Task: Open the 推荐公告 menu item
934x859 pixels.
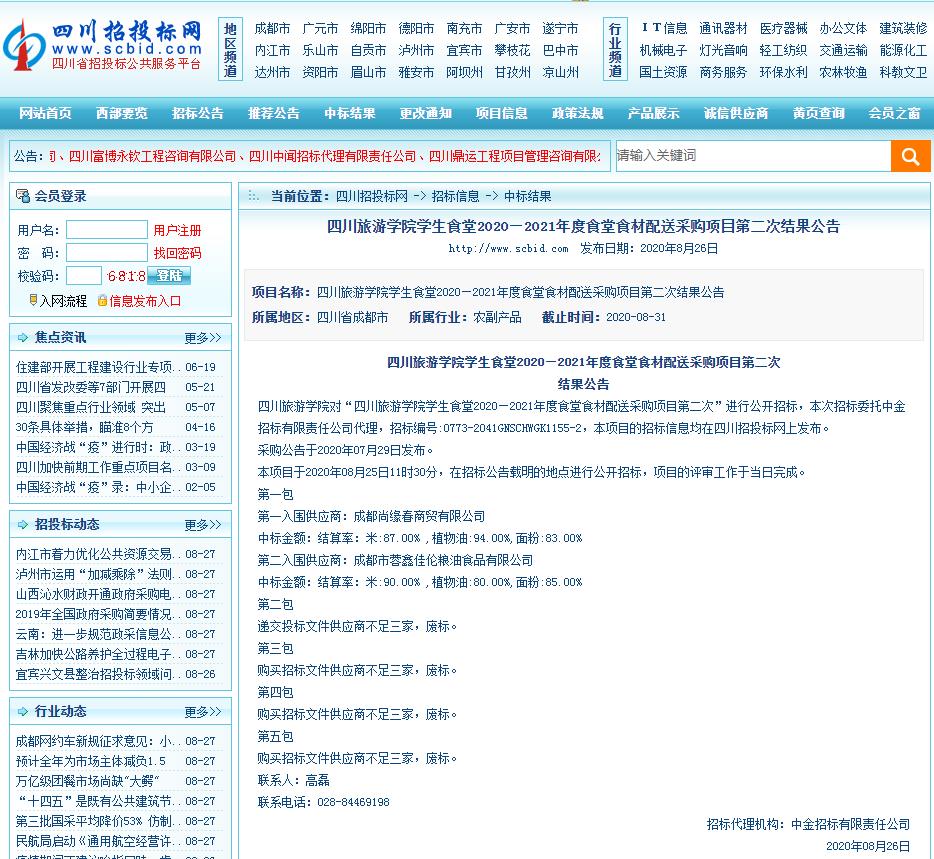Action: [x=274, y=113]
